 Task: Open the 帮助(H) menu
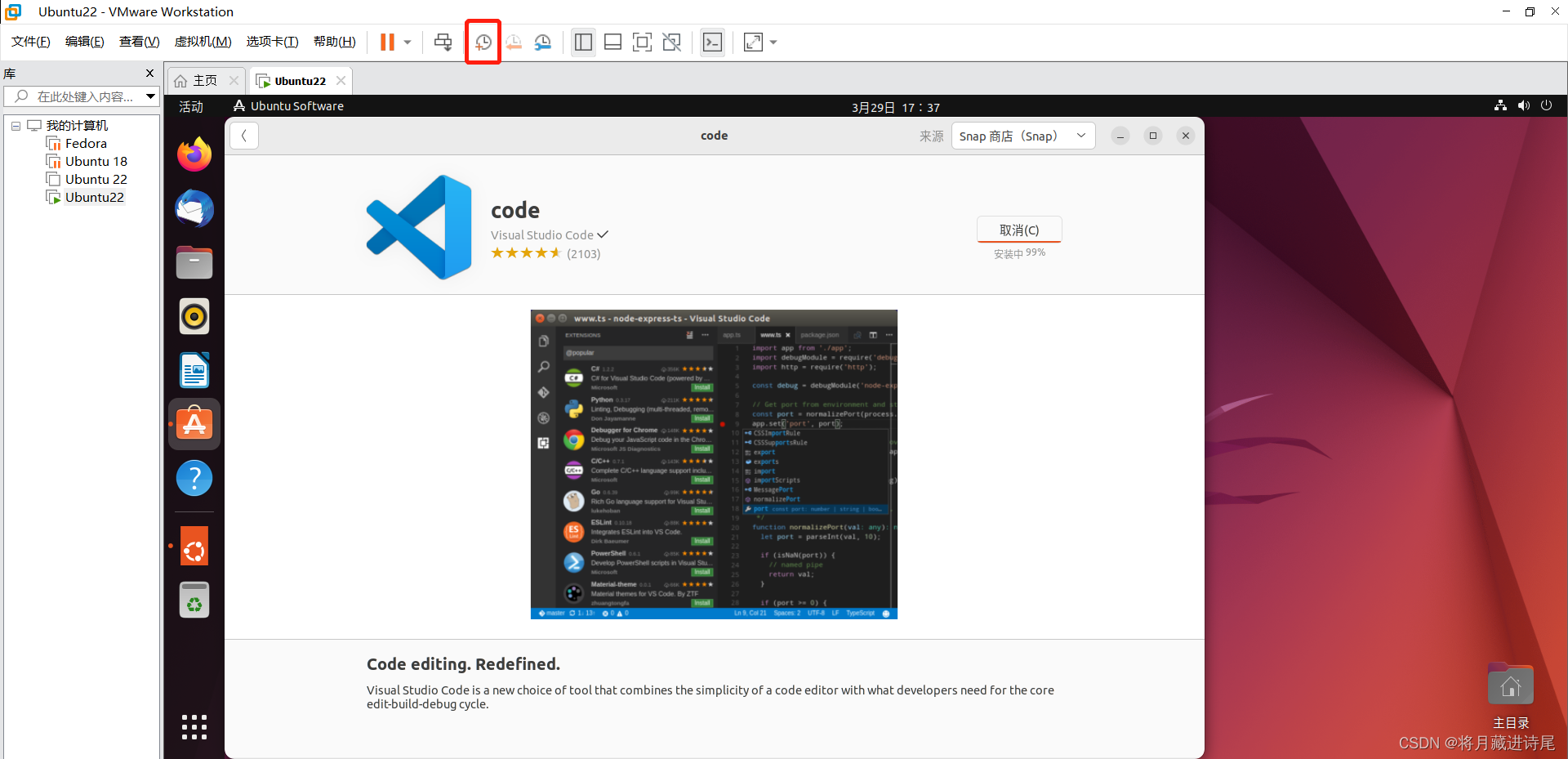(x=335, y=42)
